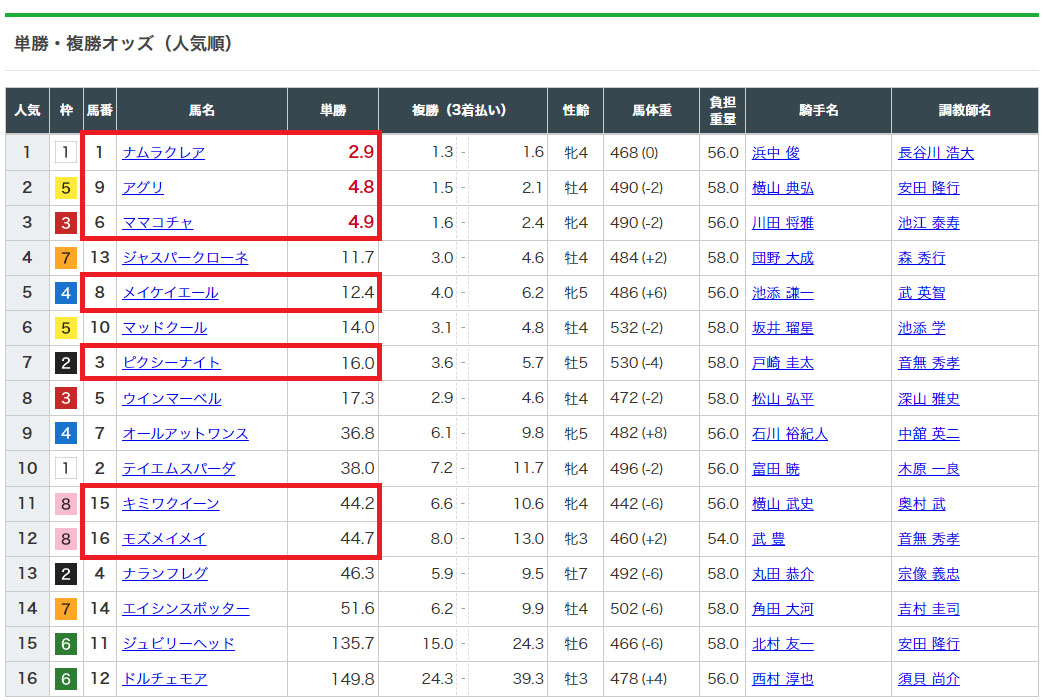The image size is (1043, 700).
Task: Open trainer link 須貝 尚介
Action: click(x=929, y=679)
